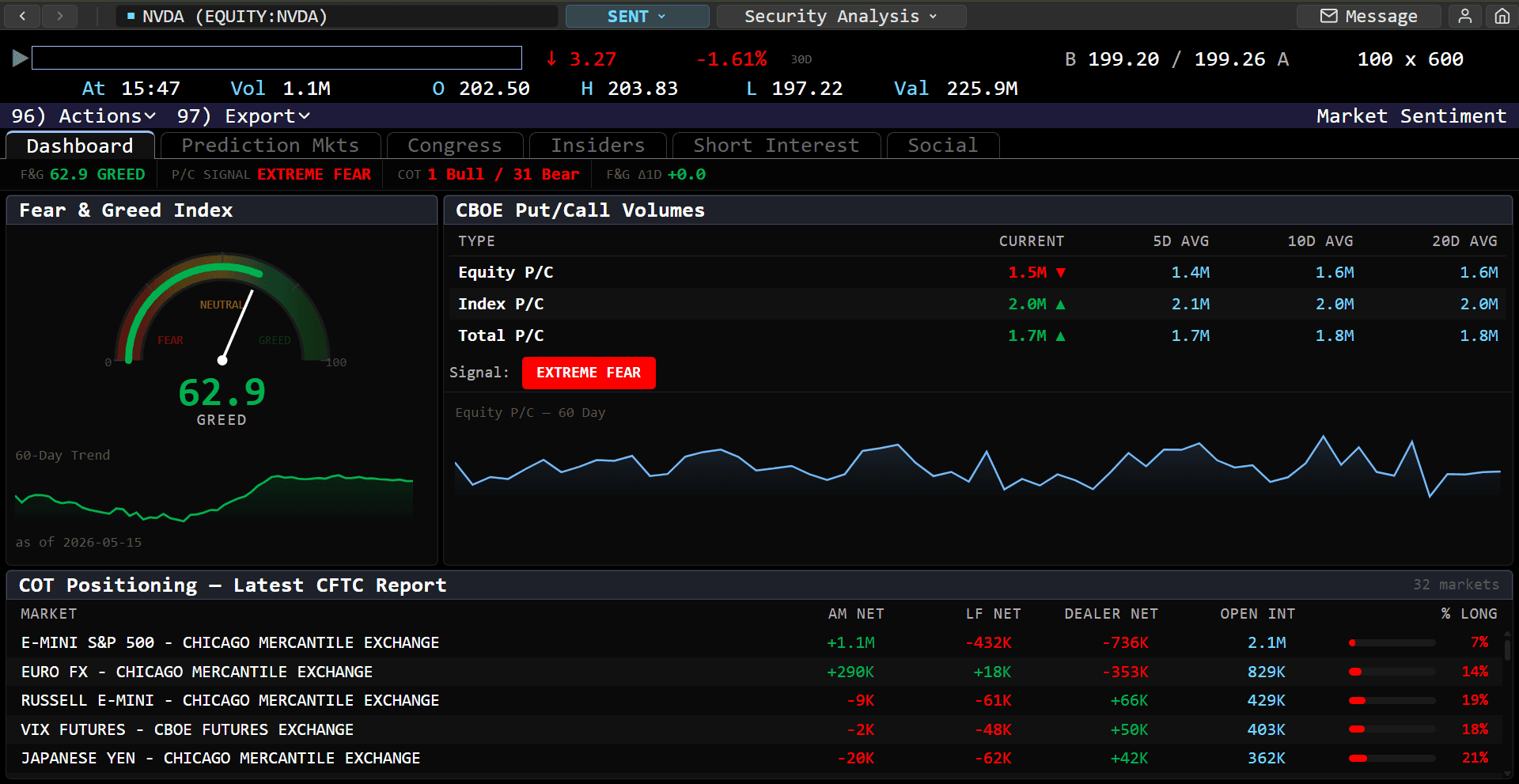Go back with the left arrow icon
The width and height of the screenshot is (1519, 784).
[23, 16]
